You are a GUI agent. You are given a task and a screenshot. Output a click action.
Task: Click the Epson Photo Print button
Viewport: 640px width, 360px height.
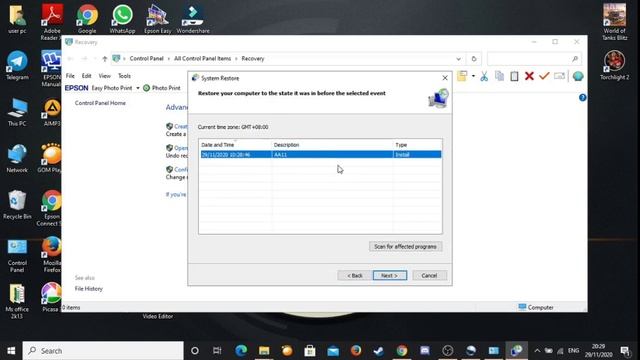[x=162, y=88]
